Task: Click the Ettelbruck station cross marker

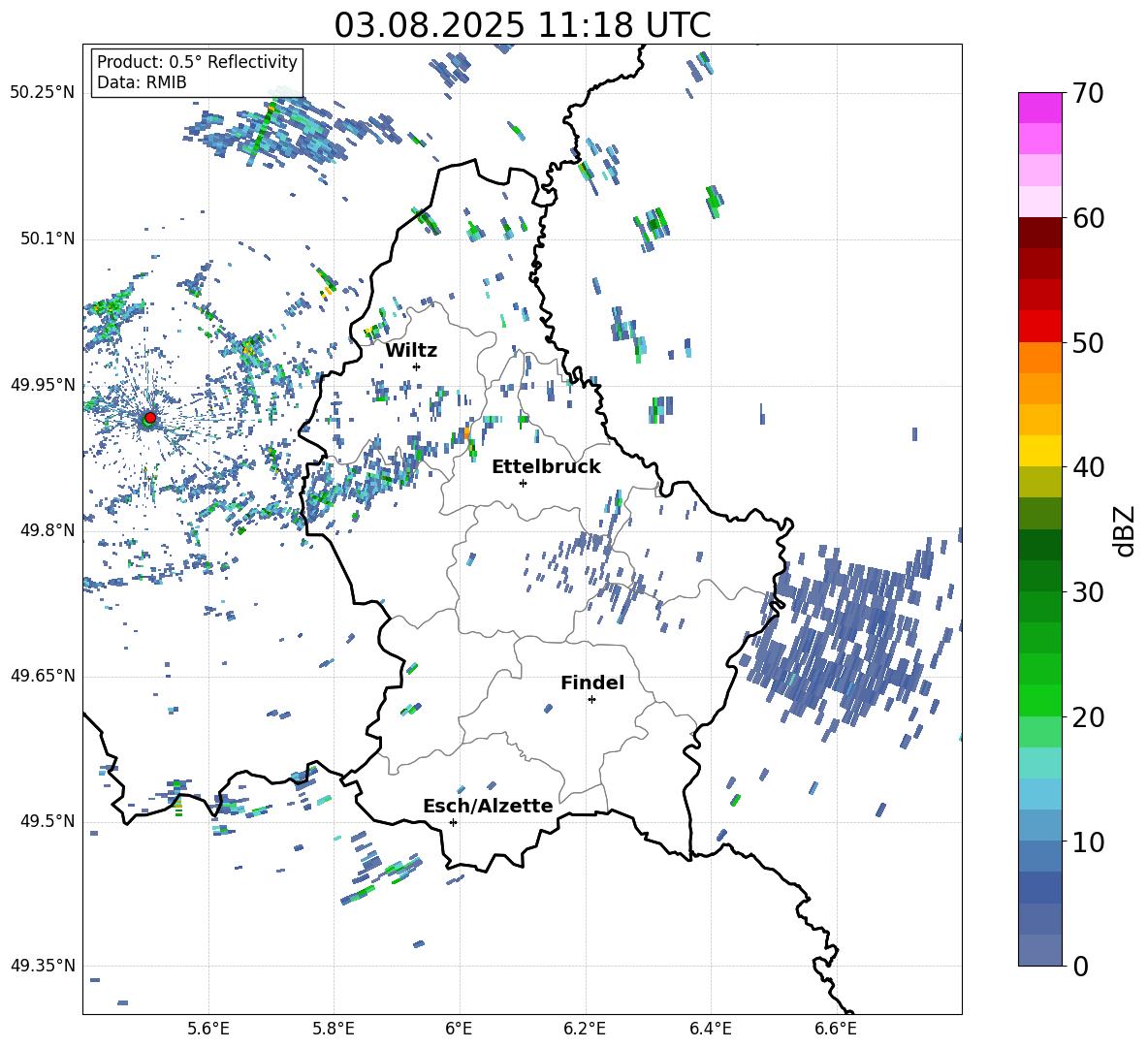Action: (523, 483)
